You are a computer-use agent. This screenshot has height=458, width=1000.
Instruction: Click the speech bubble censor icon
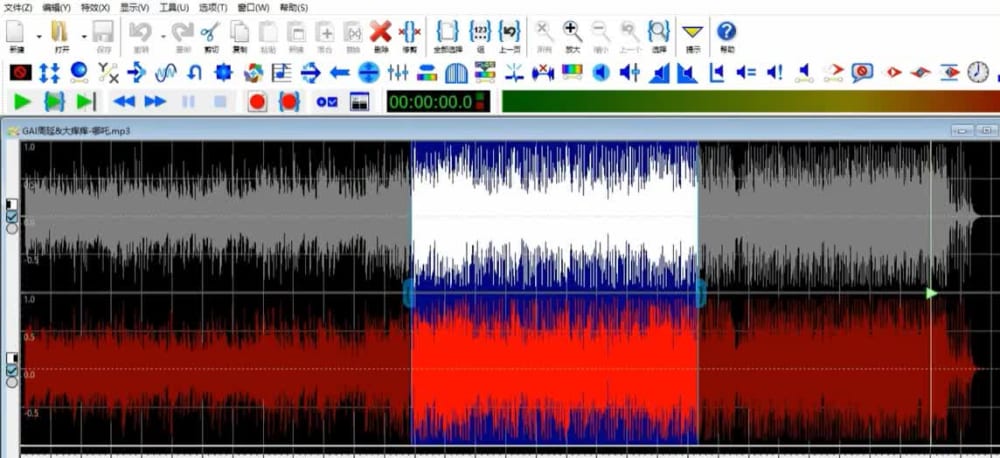862,72
